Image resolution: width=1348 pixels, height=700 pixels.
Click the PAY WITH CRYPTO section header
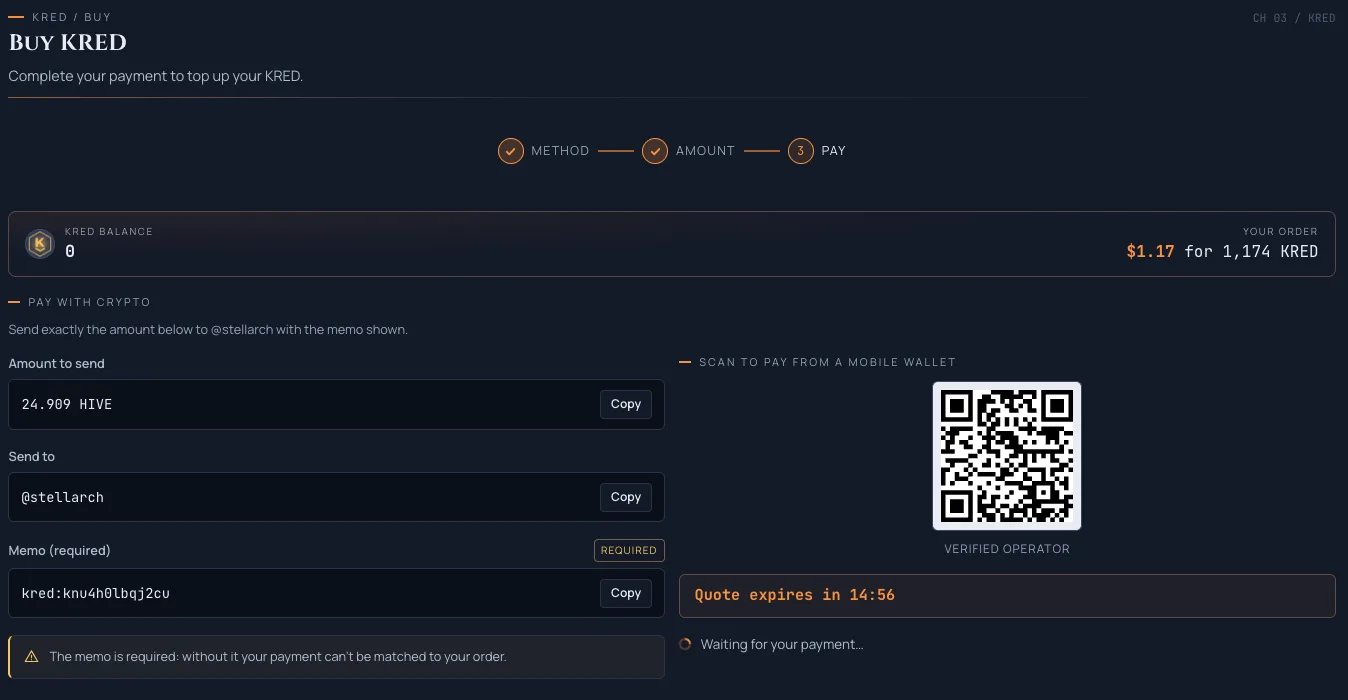(x=89, y=302)
